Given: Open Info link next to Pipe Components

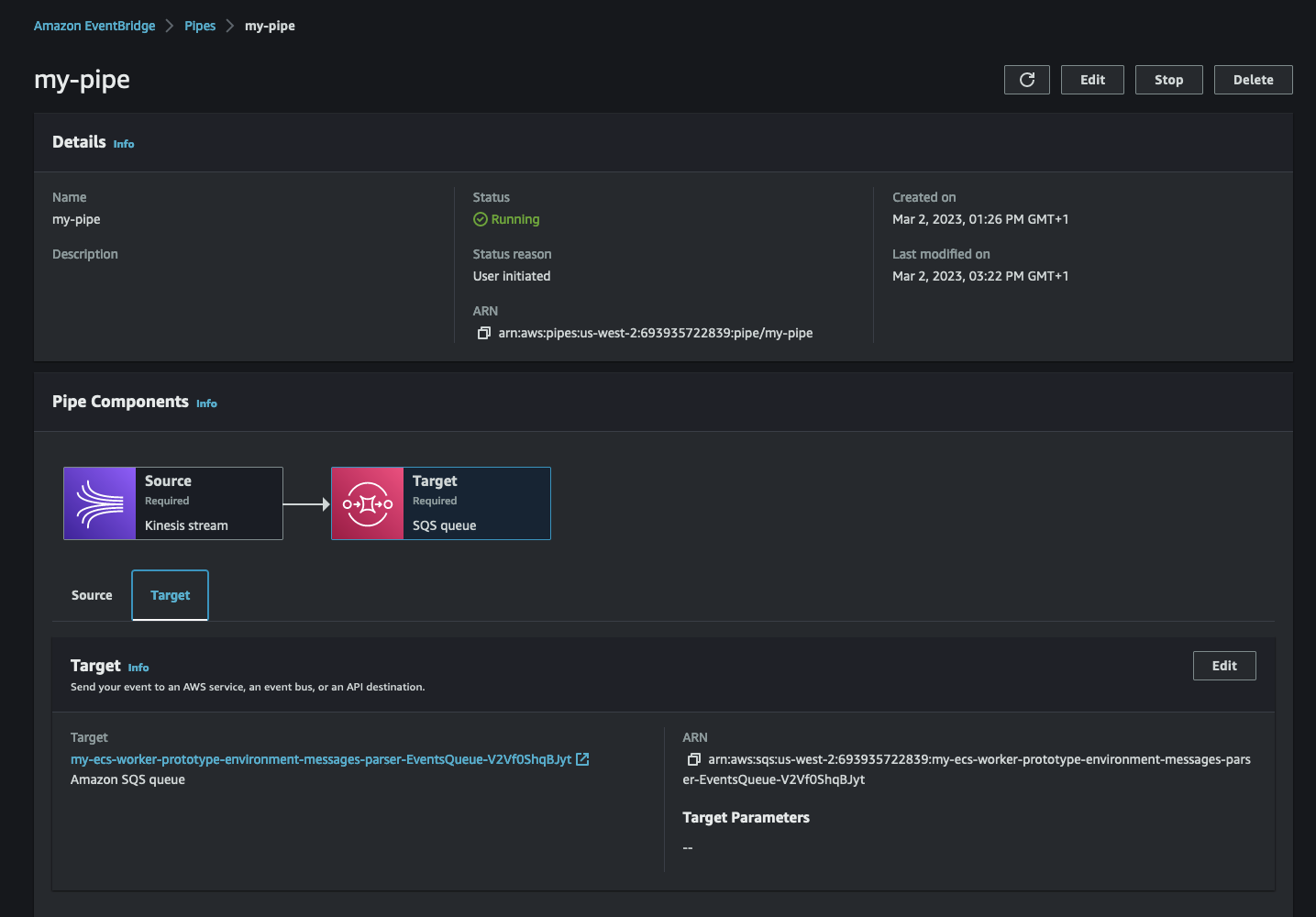Looking at the screenshot, I should tap(206, 403).
